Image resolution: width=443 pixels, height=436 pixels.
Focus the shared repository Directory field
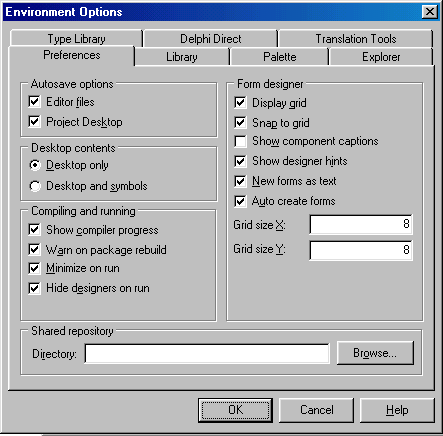pyautogui.click(x=207, y=354)
